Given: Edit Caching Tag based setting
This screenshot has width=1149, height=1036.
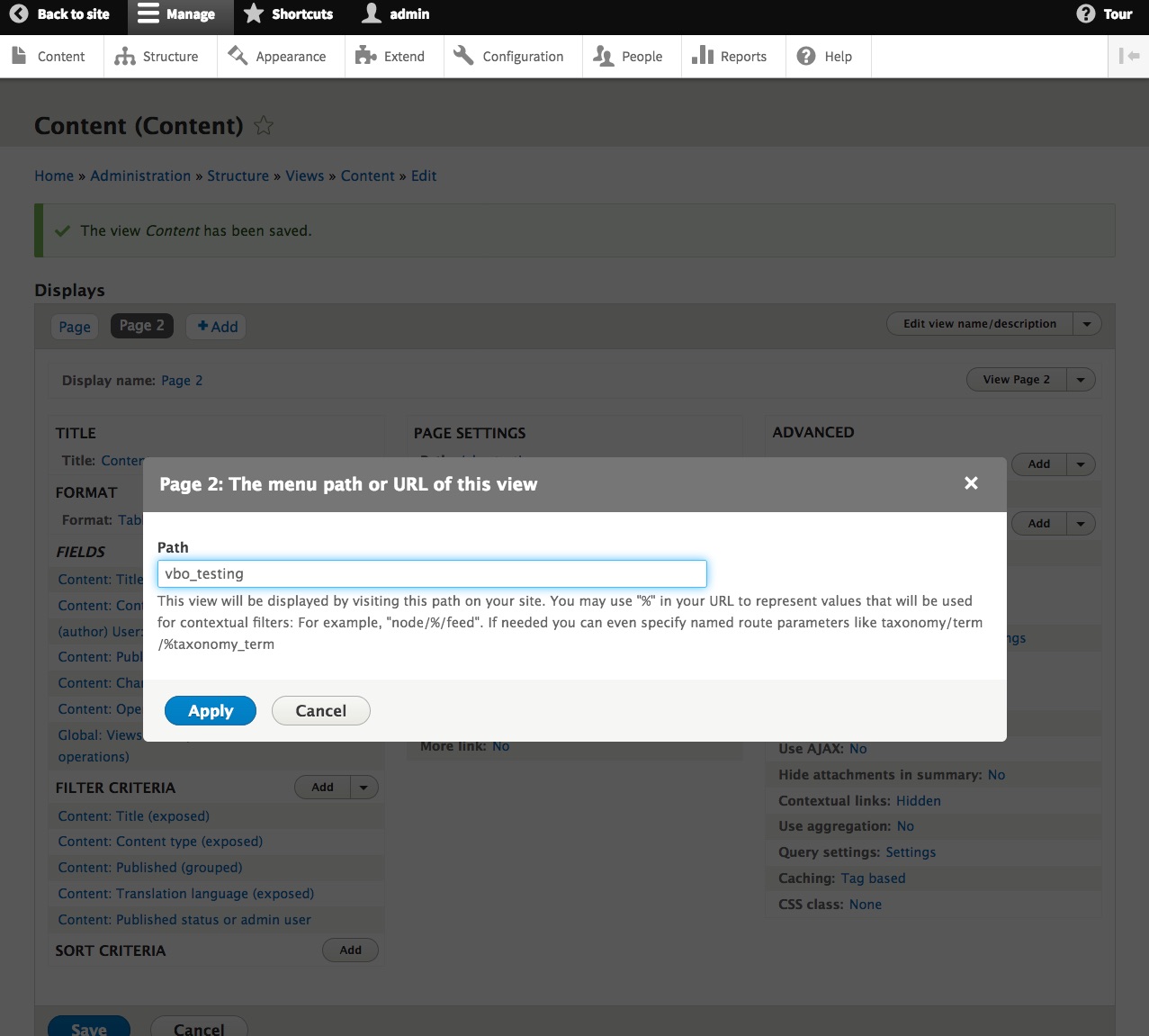Looking at the screenshot, I should tap(873, 878).
